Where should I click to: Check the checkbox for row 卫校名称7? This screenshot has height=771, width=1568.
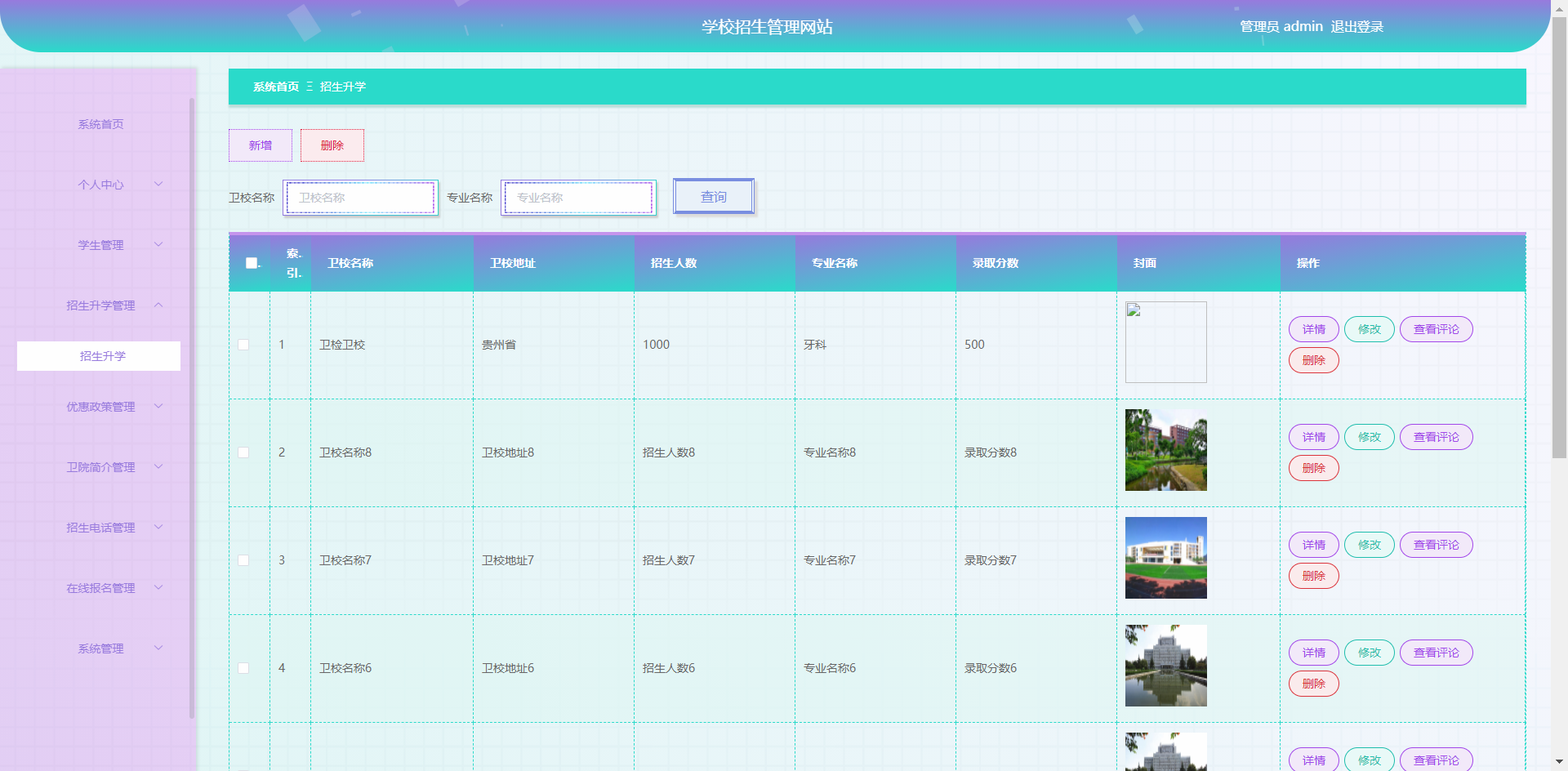[x=243, y=560]
